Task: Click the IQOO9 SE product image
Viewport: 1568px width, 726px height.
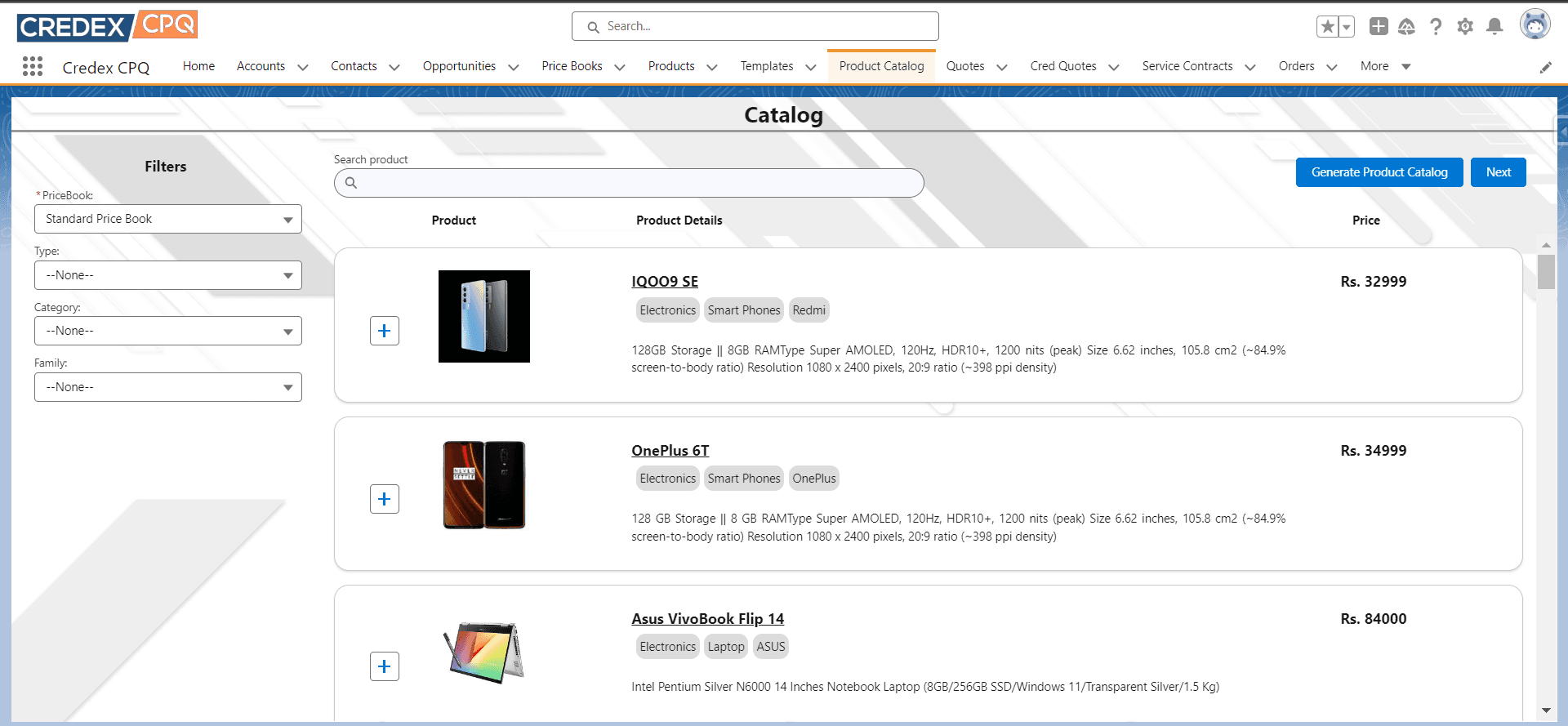Action: point(484,317)
